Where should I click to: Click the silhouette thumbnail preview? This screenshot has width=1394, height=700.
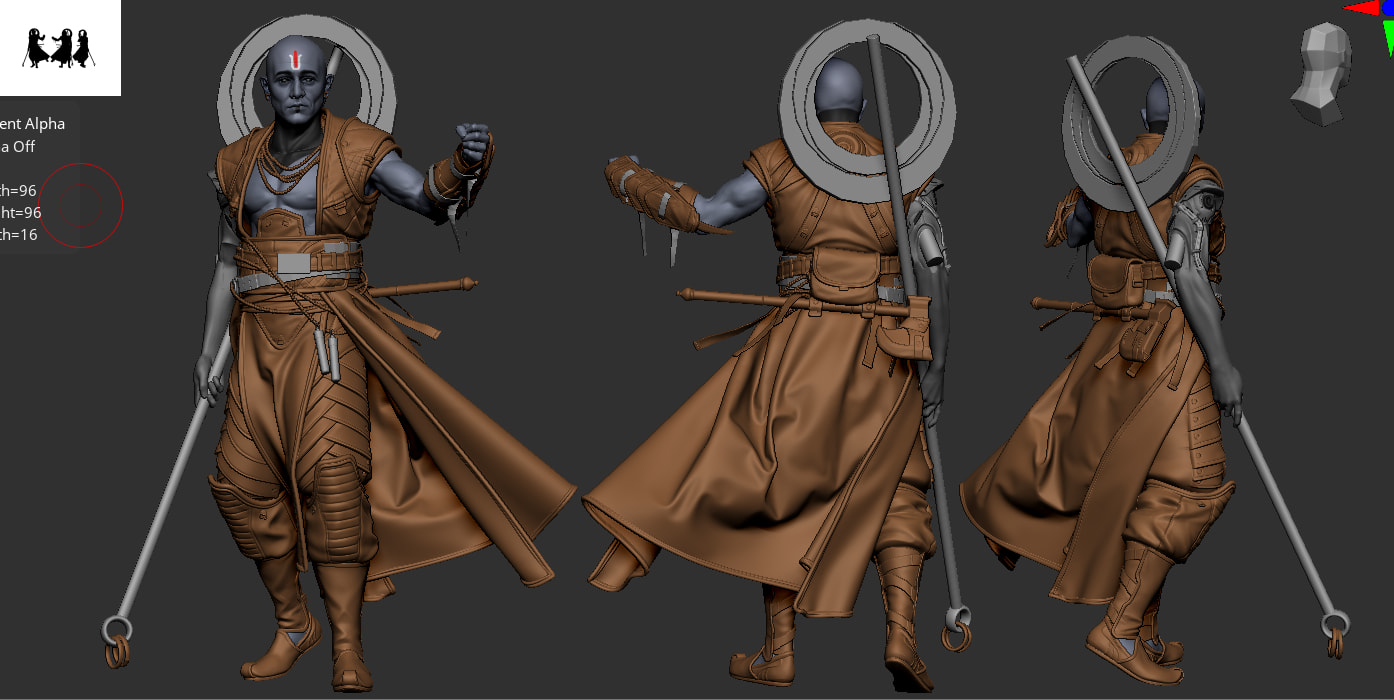pyautogui.click(x=60, y=48)
